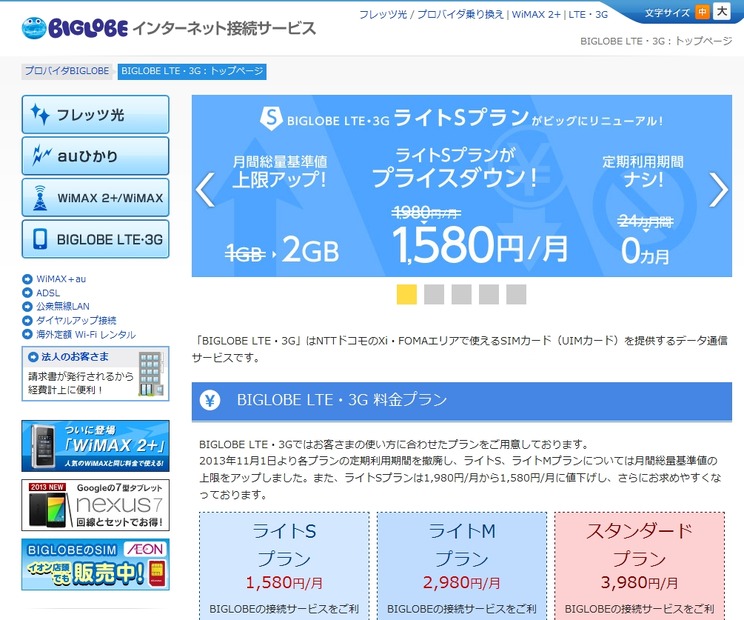Image resolution: width=744 pixels, height=620 pixels.
Task: Go to プロバイダBIGLOBE breadcrumb
Action: point(67,71)
